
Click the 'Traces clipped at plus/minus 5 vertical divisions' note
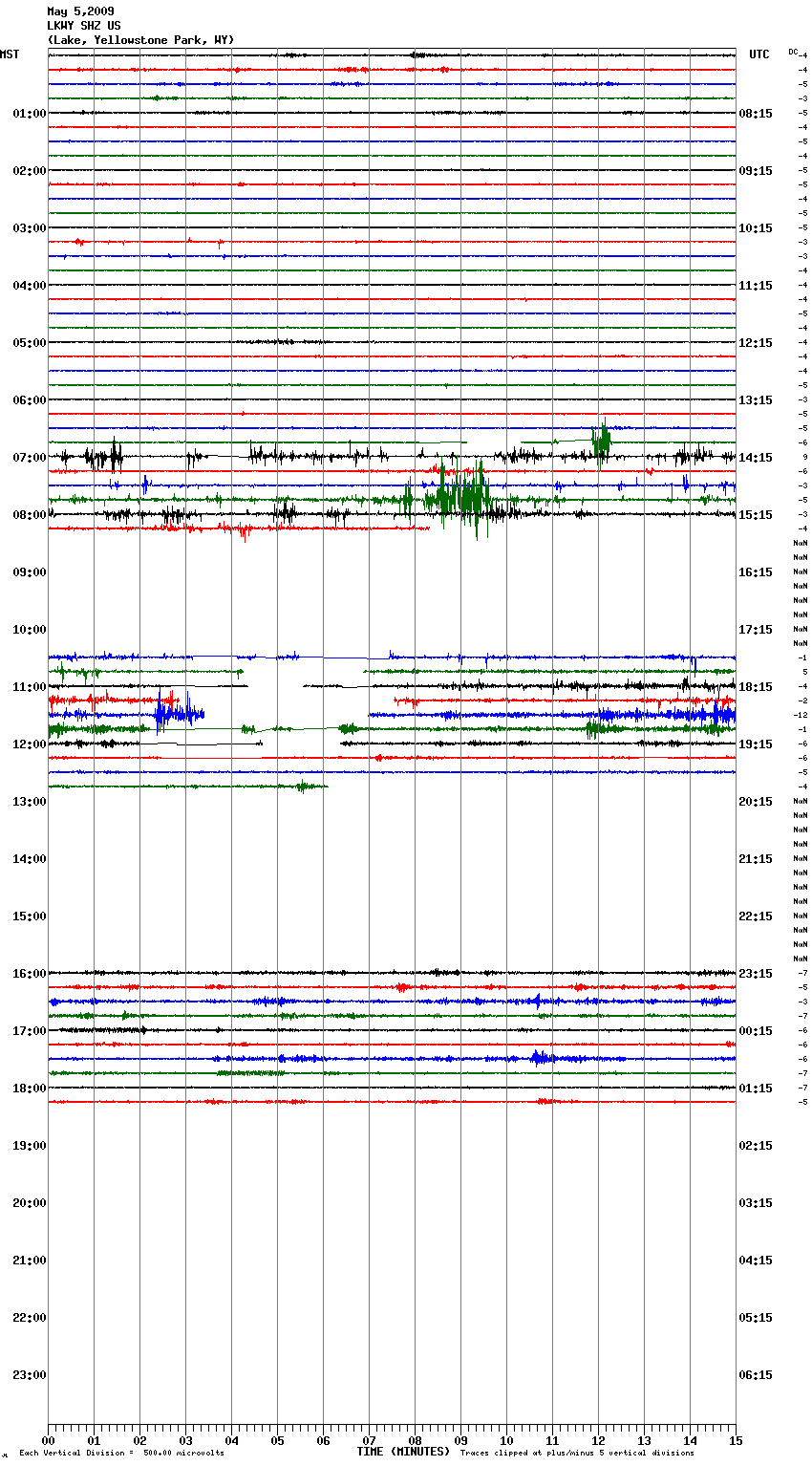click(577, 1454)
